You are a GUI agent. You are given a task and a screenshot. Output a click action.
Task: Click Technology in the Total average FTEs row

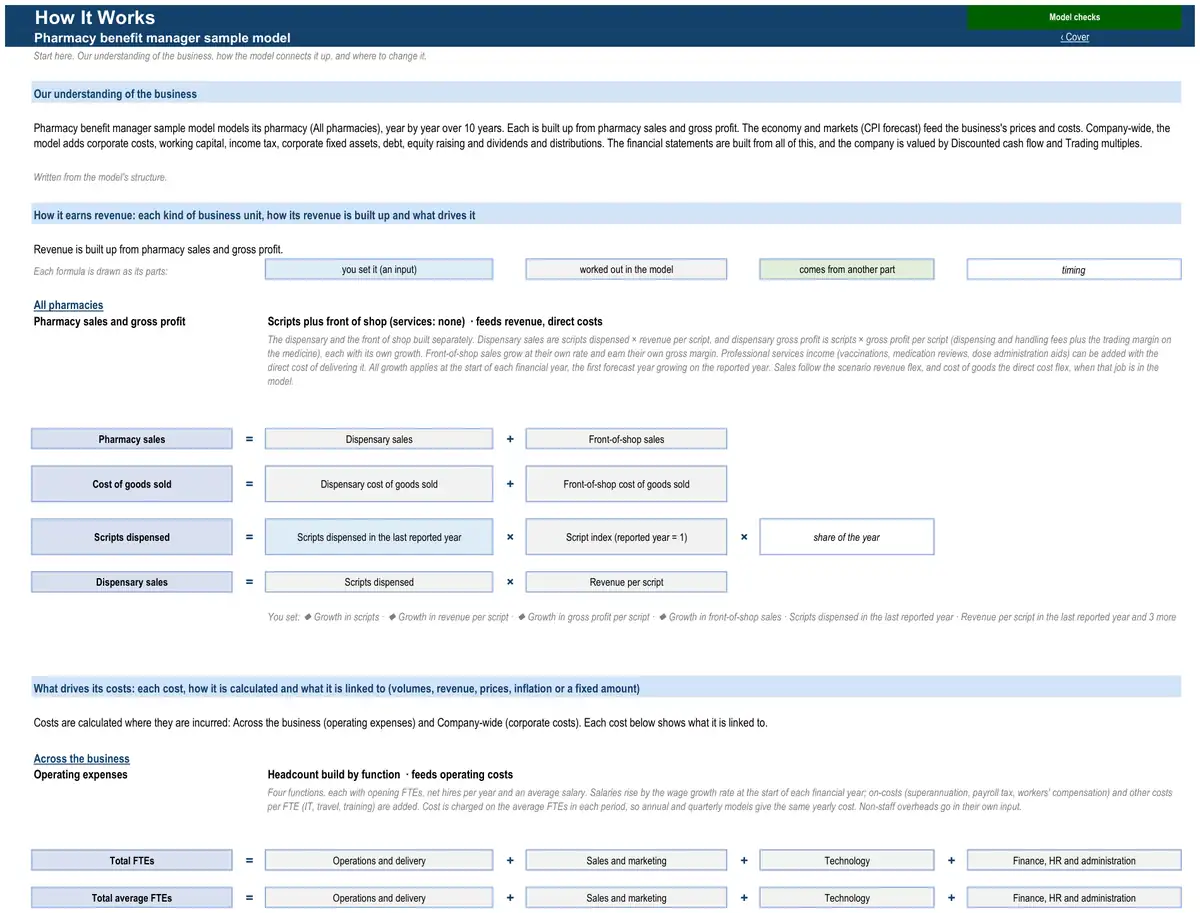pyautogui.click(x=847, y=898)
